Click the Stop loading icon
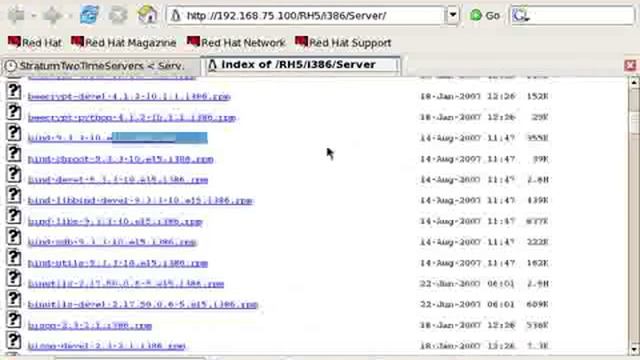This screenshot has width=640, height=360. pos(118,16)
